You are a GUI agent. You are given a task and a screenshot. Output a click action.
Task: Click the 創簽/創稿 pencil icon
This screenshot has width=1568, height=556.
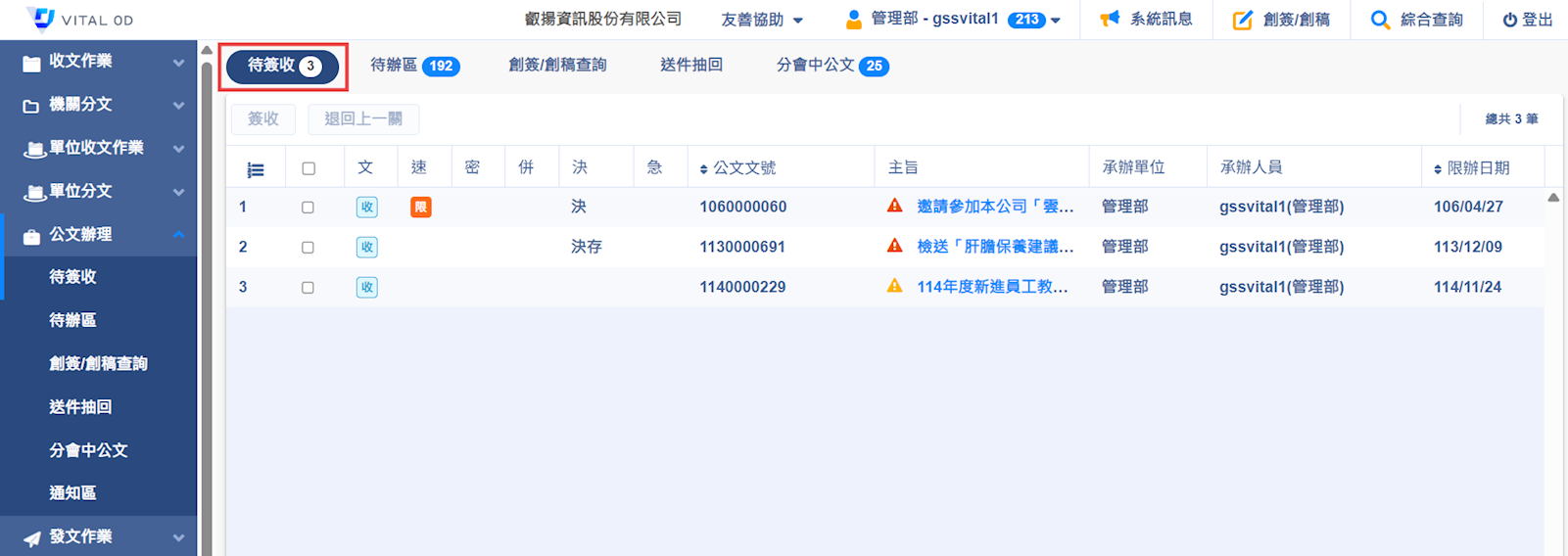click(x=1242, y=20)
